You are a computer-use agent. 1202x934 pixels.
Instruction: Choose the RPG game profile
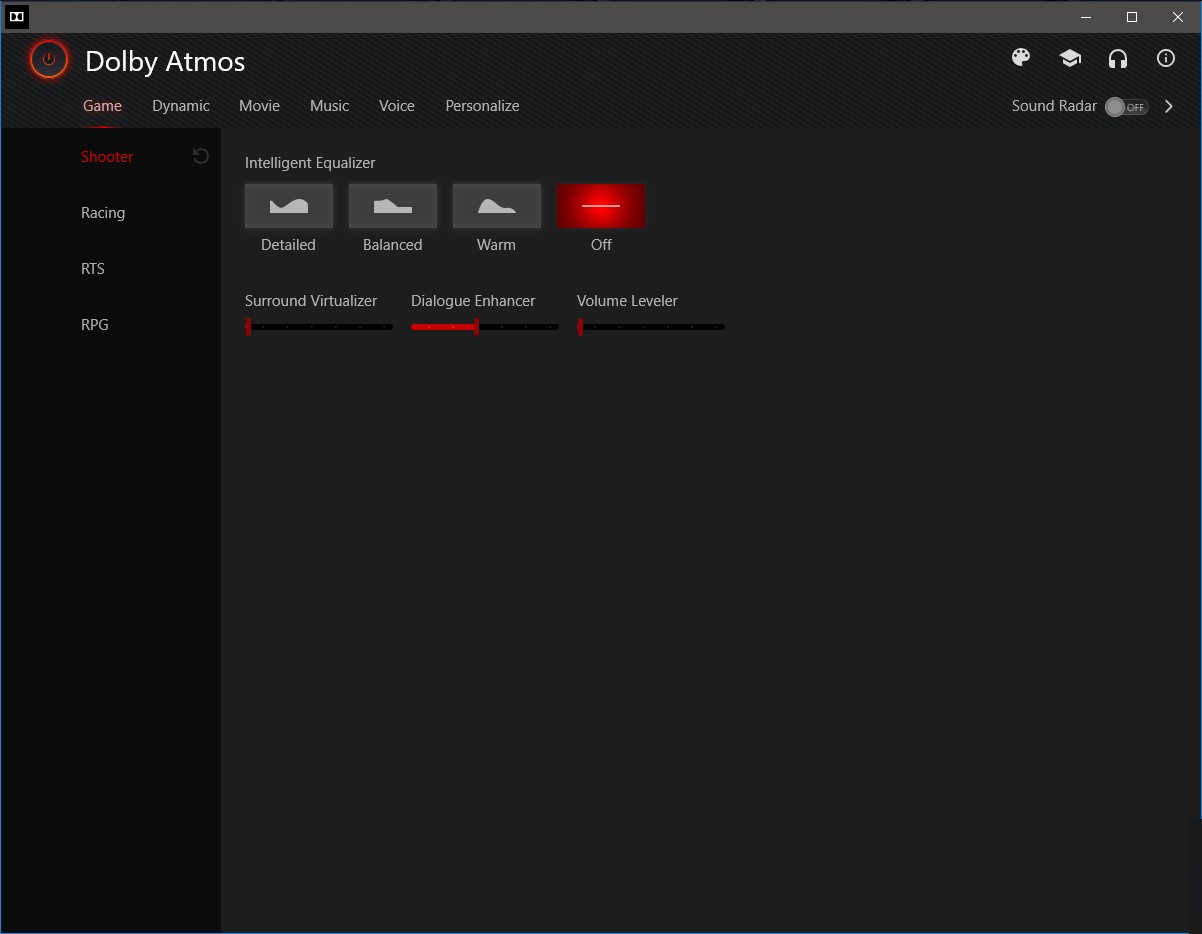(95, 325)
